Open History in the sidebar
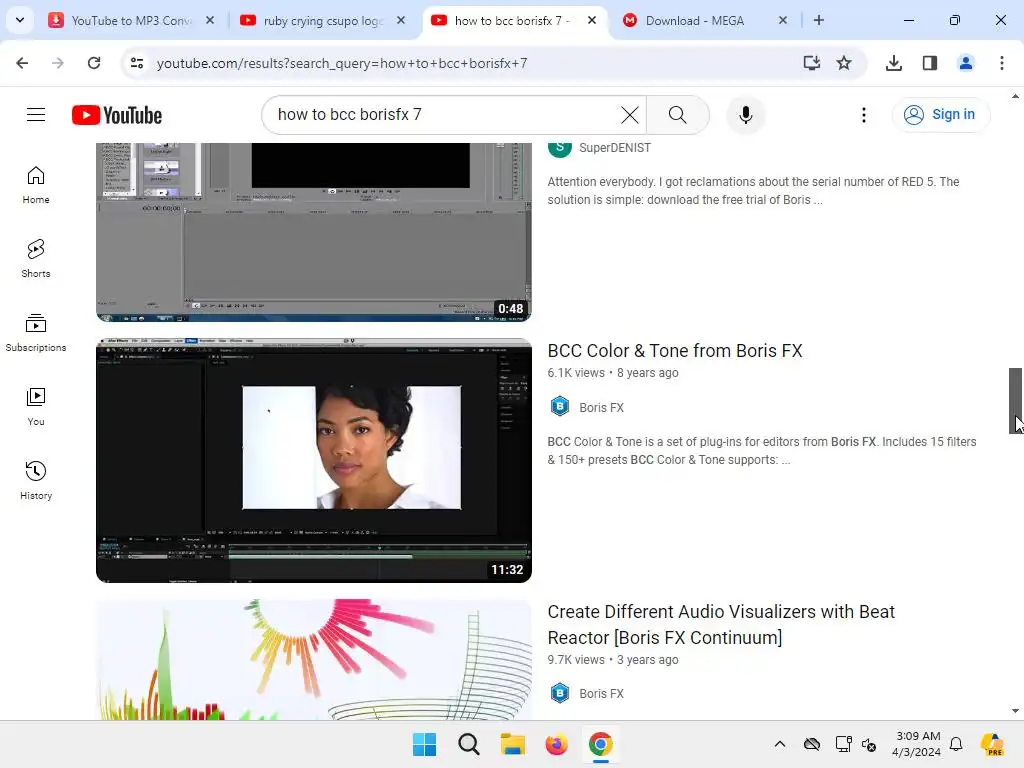The image size is (1024, 768). (36, 481)
